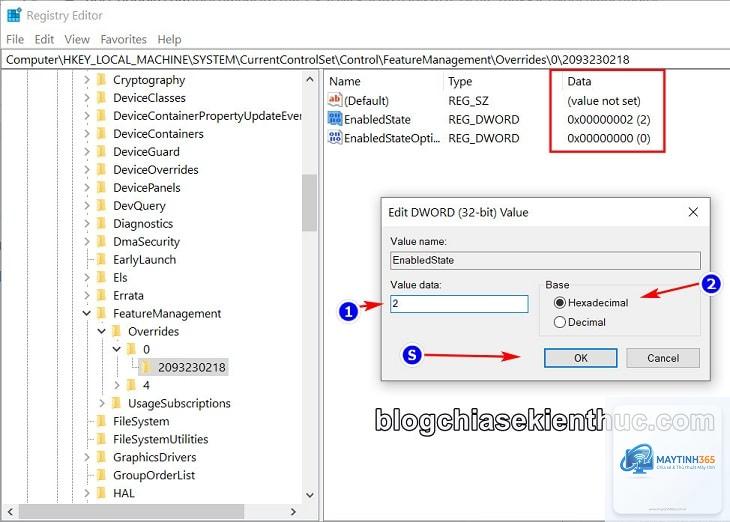
Task: Open the Edit menu
Action: point(44,40)
